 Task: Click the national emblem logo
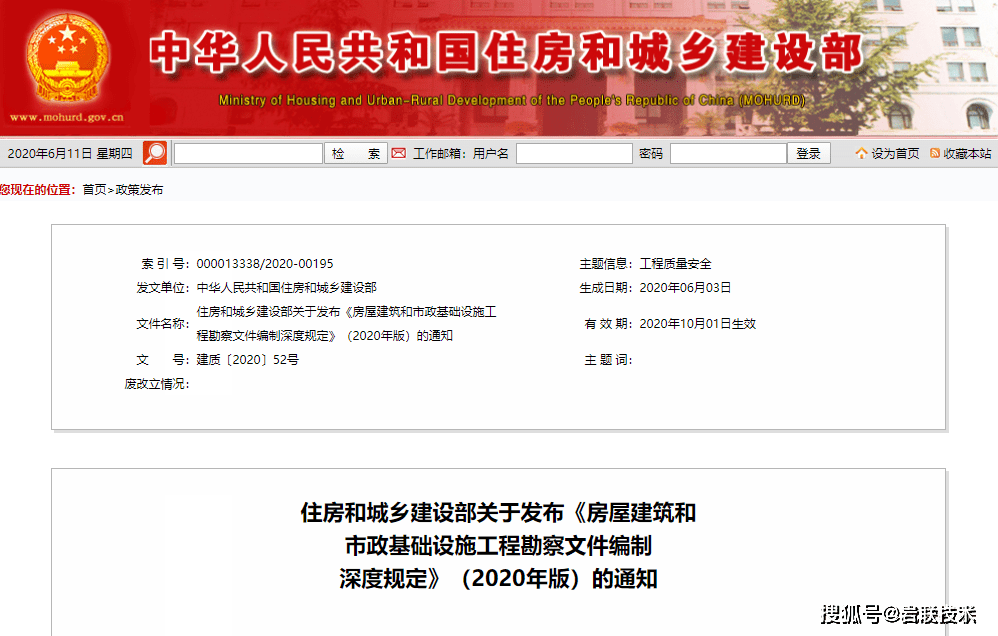coord(67,59)
